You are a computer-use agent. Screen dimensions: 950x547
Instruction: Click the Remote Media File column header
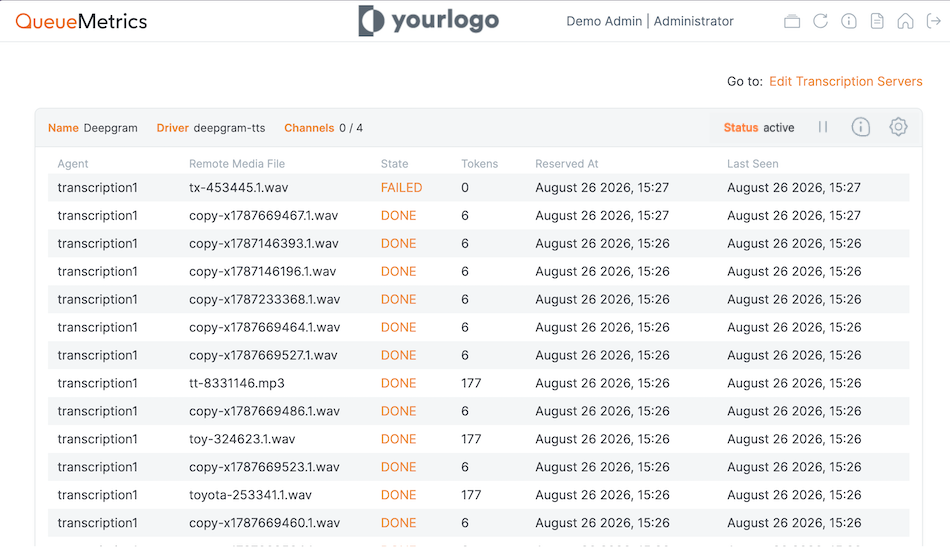pyautogui.click(x=237, y=164)
